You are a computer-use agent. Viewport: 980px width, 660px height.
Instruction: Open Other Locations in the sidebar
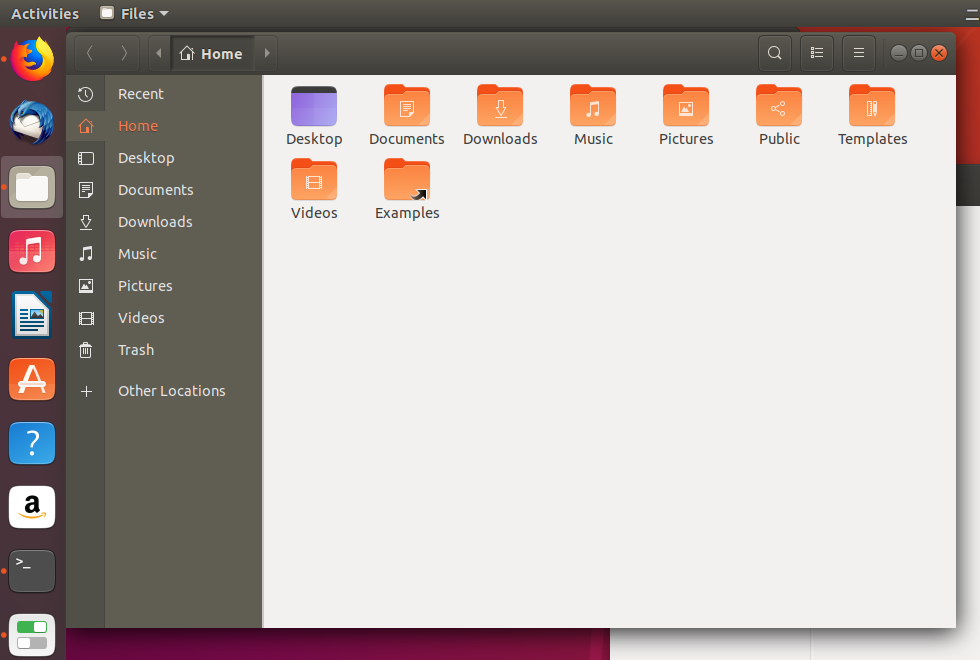click(x=164, y=391)
